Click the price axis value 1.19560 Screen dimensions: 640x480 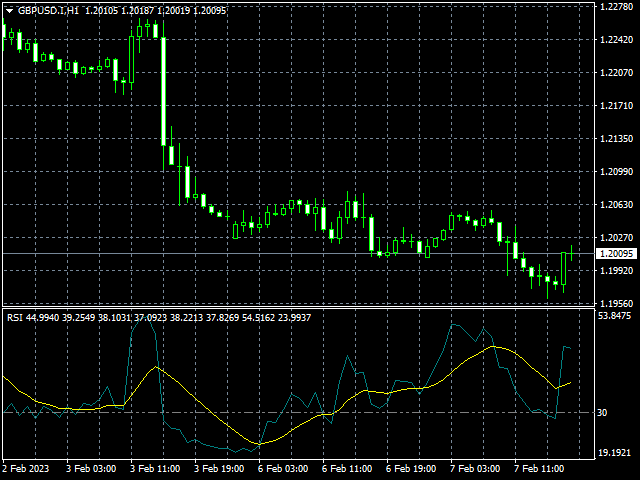click(x=616, y=304)
